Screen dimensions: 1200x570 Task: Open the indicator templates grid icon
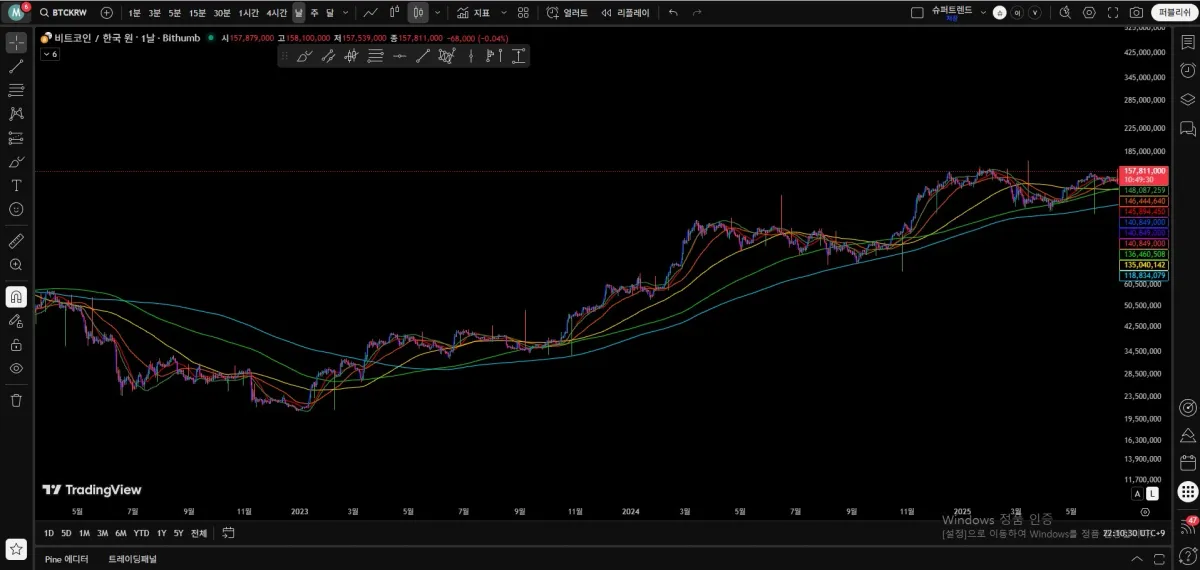point(523,13)
